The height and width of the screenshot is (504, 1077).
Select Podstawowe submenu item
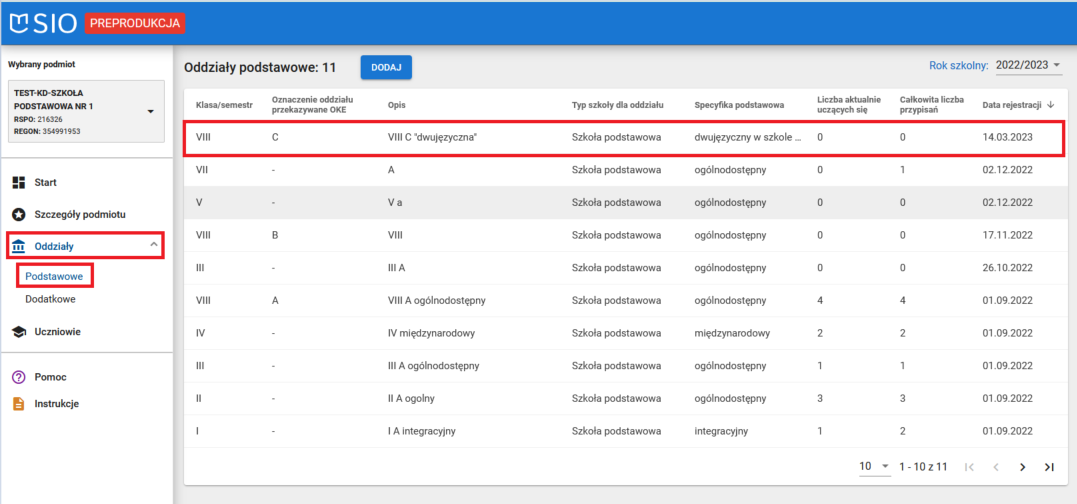click(x=53, y=274)
